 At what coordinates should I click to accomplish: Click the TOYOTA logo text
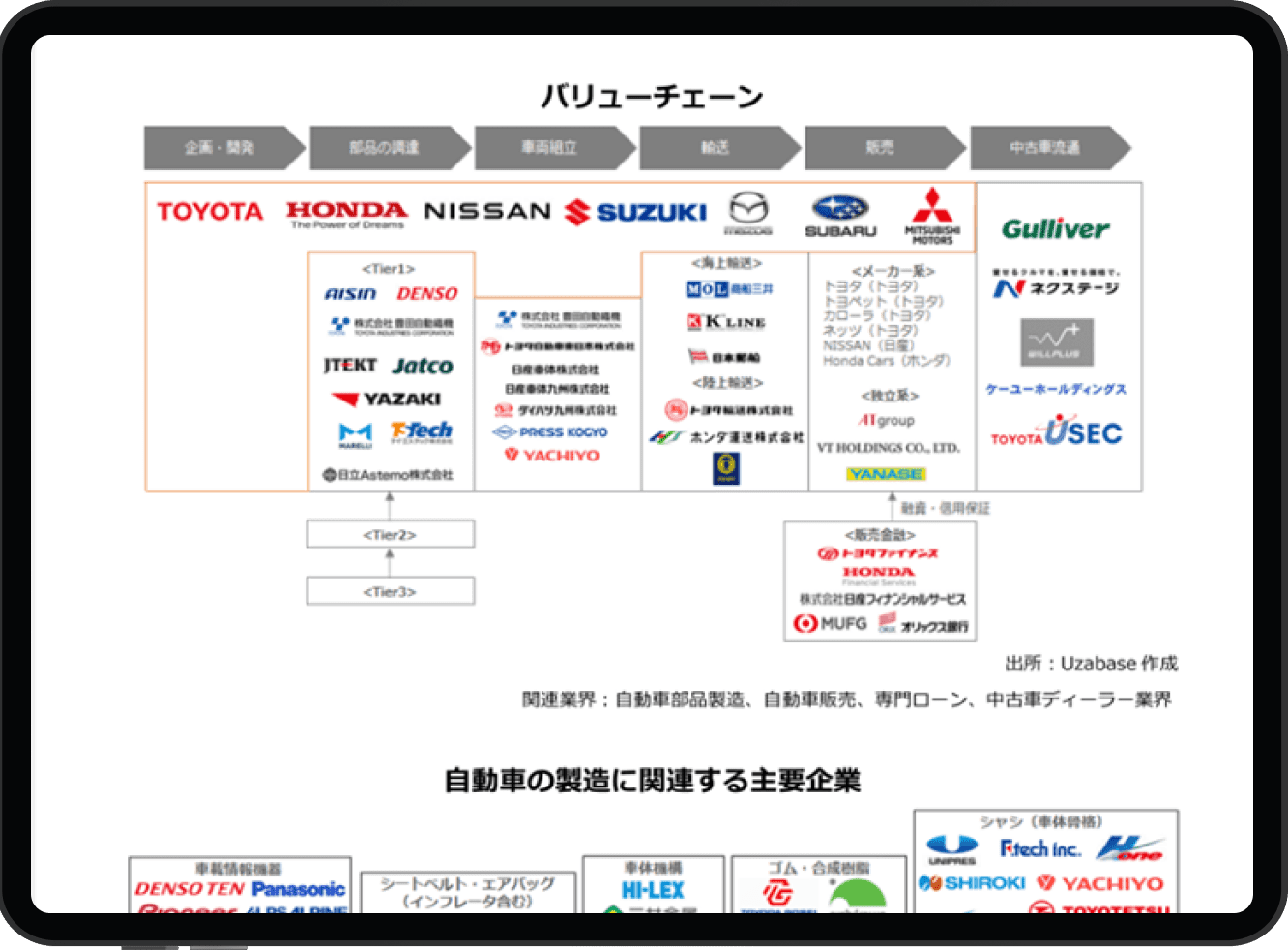(x=210, y=212)
